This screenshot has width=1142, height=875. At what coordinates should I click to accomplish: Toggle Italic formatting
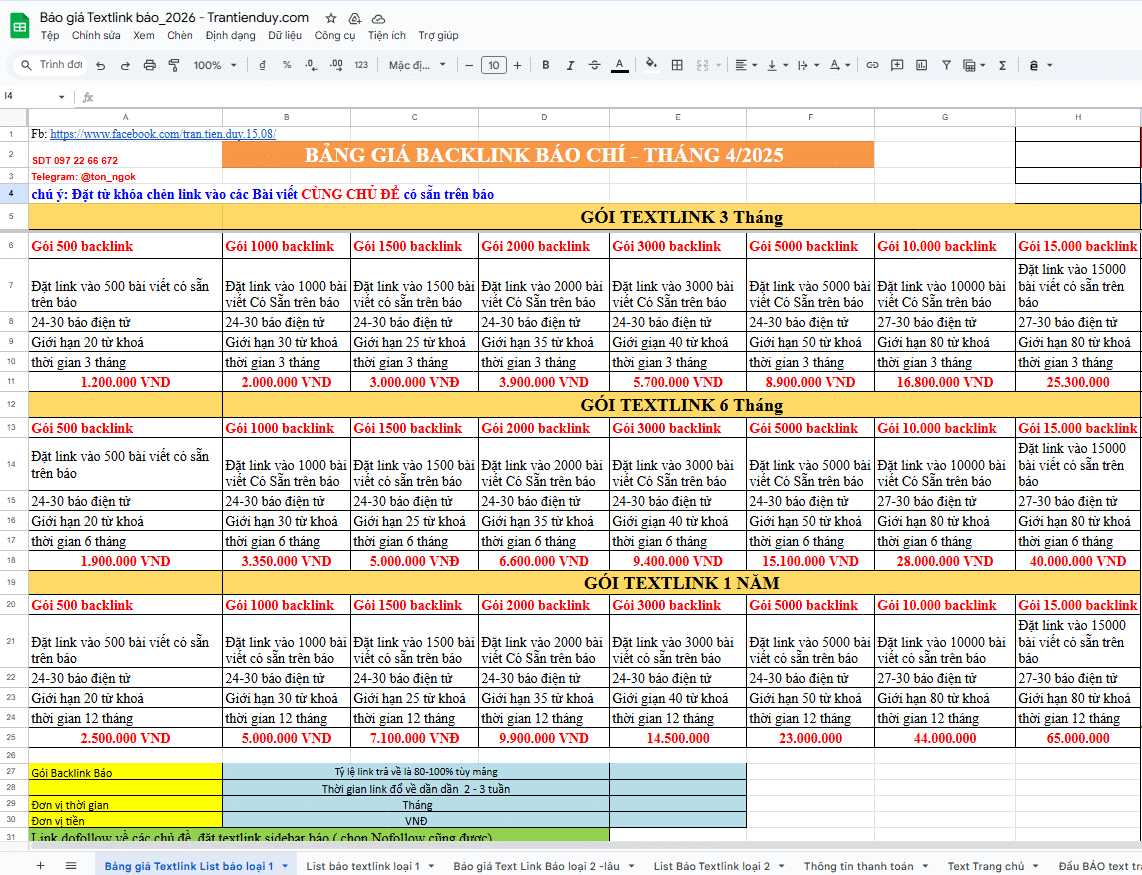[570, 65]
